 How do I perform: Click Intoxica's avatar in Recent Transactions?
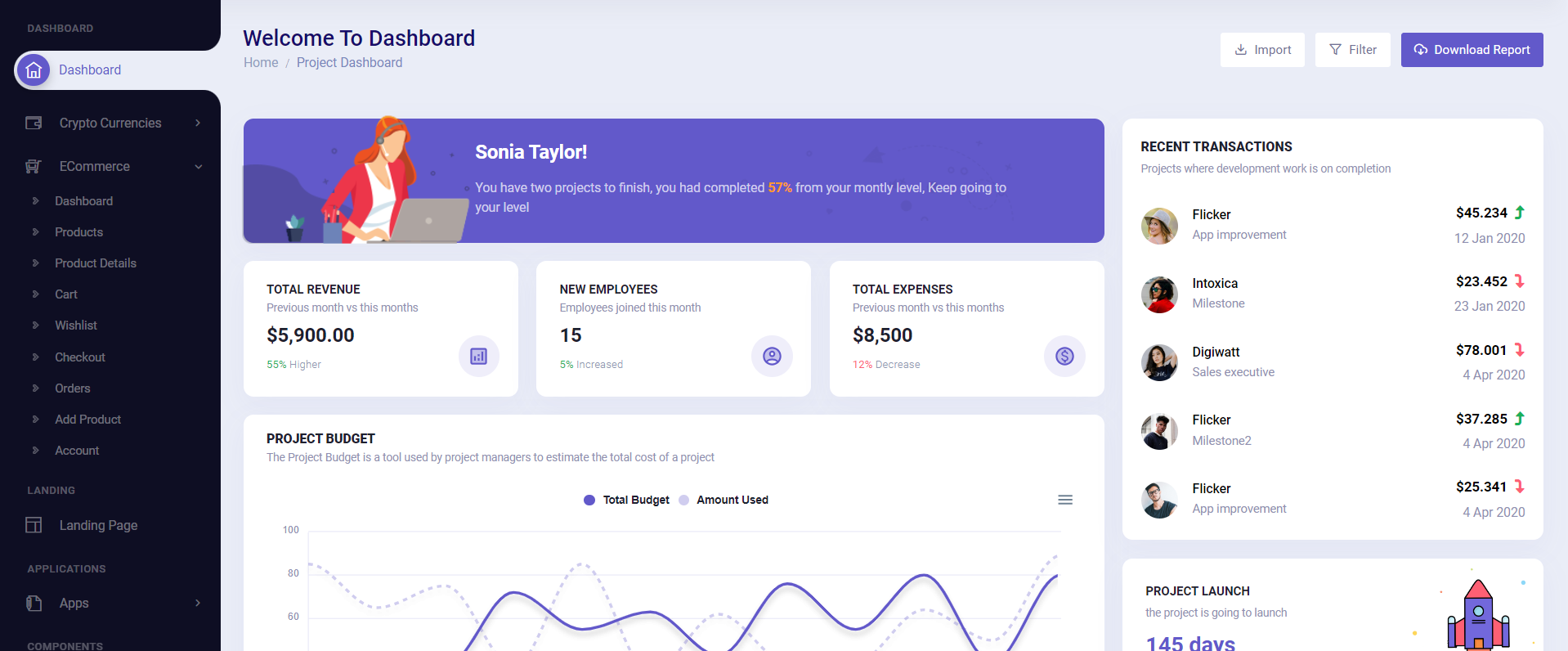pos(1159,294)
